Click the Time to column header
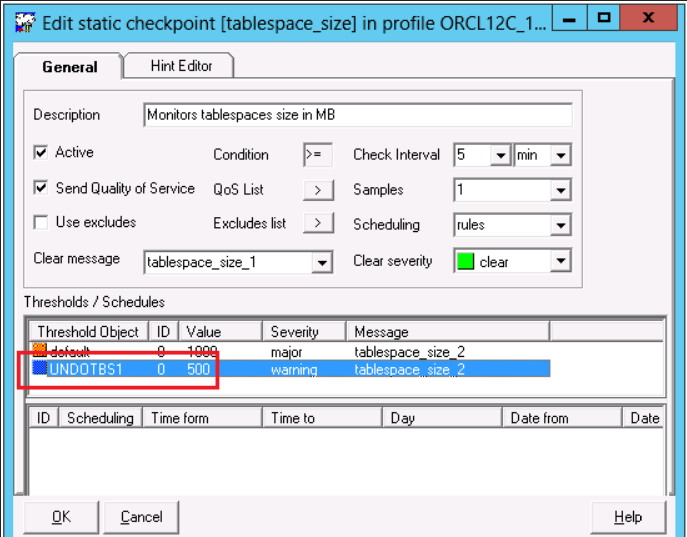687x537 pixels. [322, 418]
